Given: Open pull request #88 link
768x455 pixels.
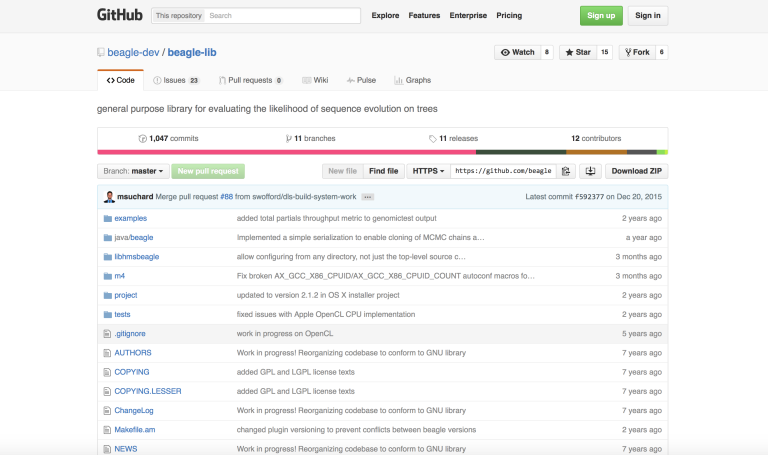Looking at the screenshot, I should [x=227, y=197].
